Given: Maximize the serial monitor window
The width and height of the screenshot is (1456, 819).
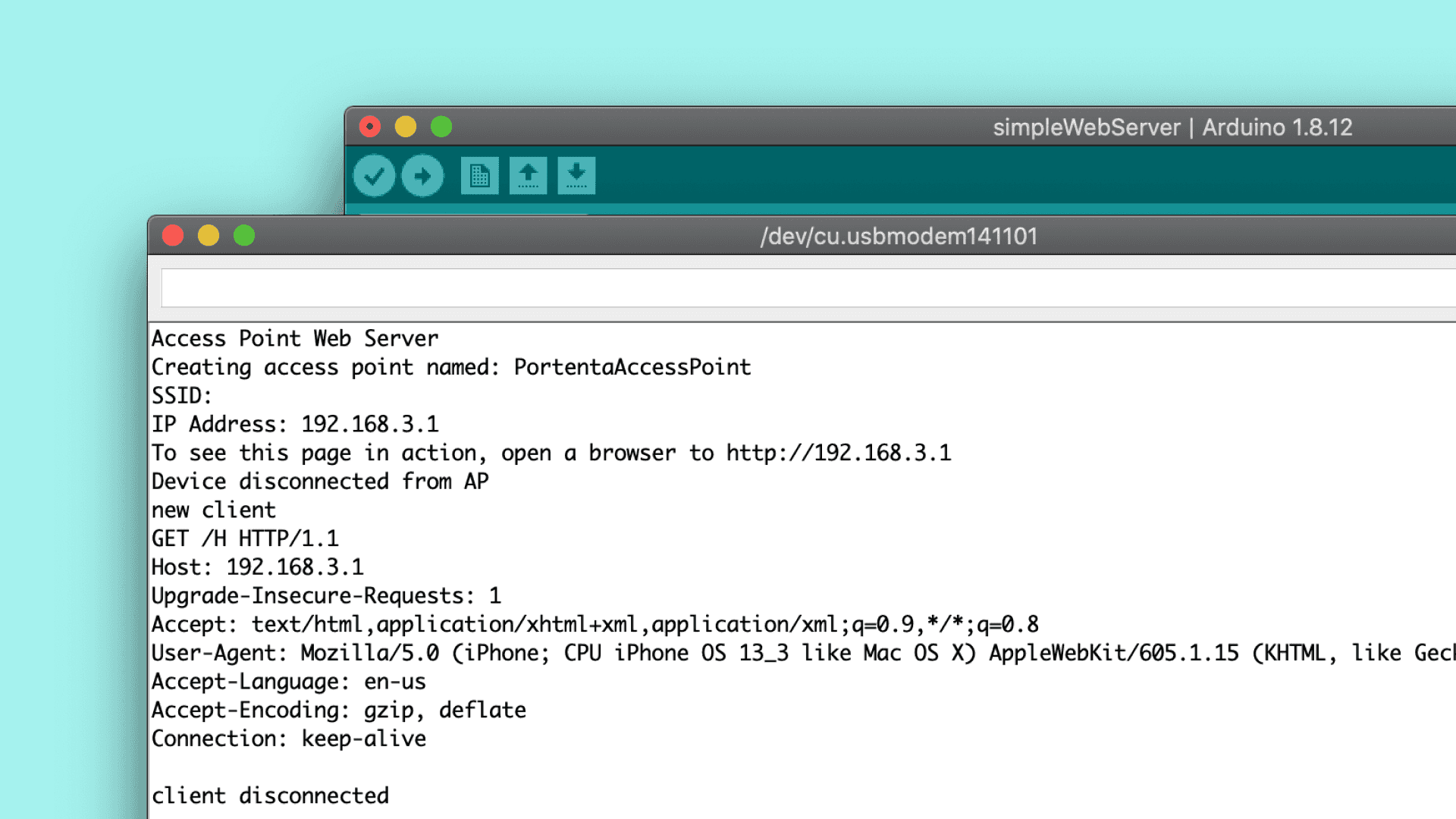Looking at the screenshot, I should point(244,236).
